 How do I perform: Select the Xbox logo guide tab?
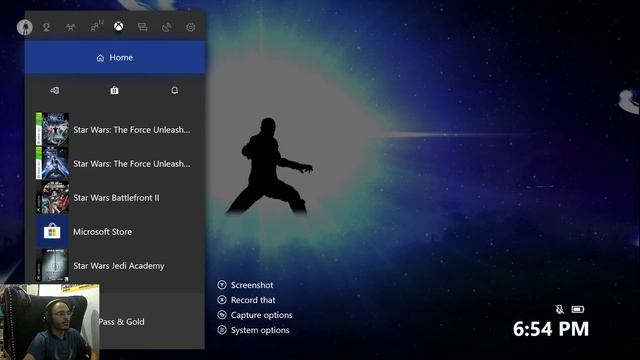[x=118, y=27]
